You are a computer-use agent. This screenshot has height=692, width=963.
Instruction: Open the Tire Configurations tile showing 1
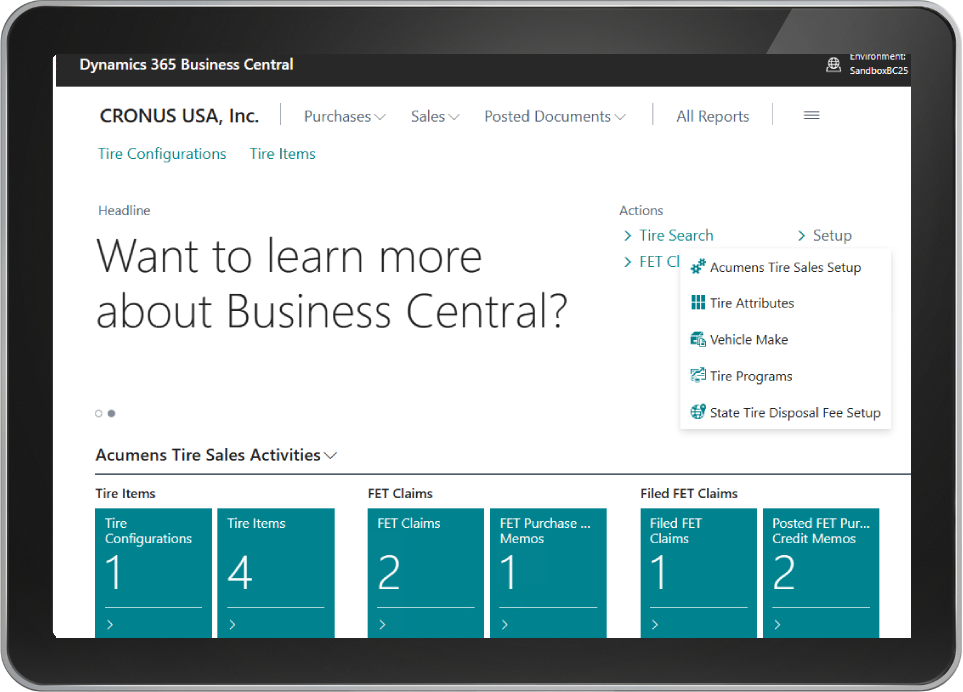tap(154, 572)
